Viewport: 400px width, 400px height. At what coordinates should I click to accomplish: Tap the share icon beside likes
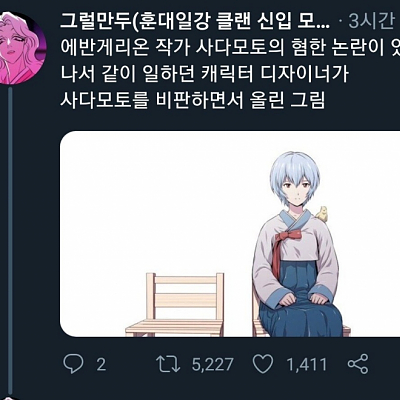(x=358, y=364)
